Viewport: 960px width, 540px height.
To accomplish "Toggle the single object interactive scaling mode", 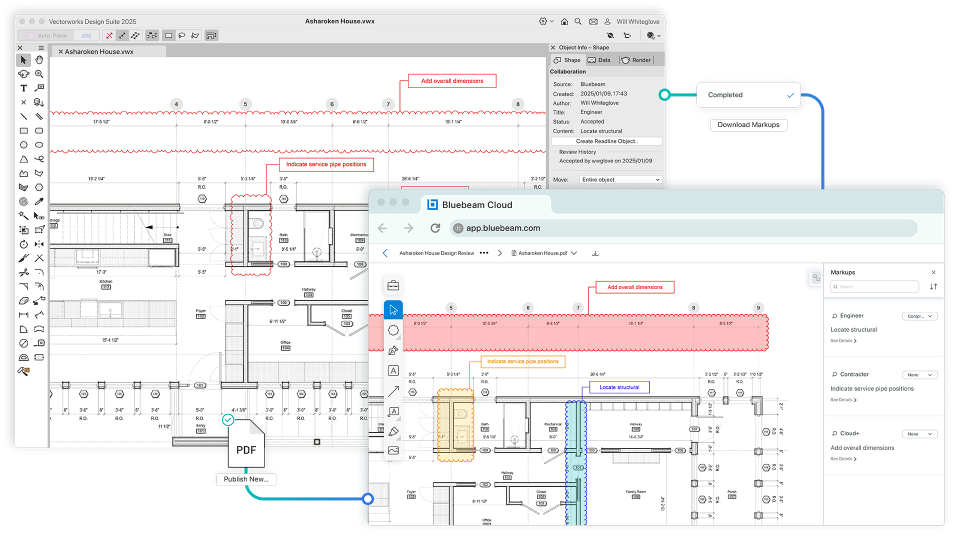I will pyautogui.click(x=122, y=36).
